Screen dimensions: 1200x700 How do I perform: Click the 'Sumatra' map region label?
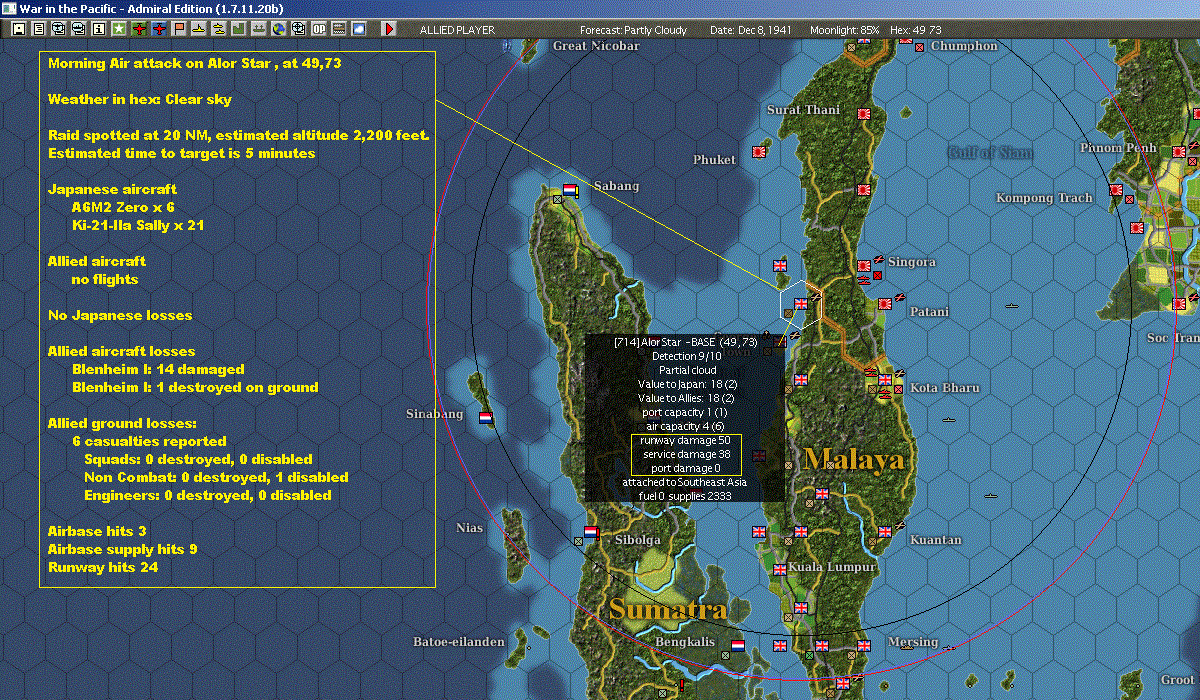(667, 608)
